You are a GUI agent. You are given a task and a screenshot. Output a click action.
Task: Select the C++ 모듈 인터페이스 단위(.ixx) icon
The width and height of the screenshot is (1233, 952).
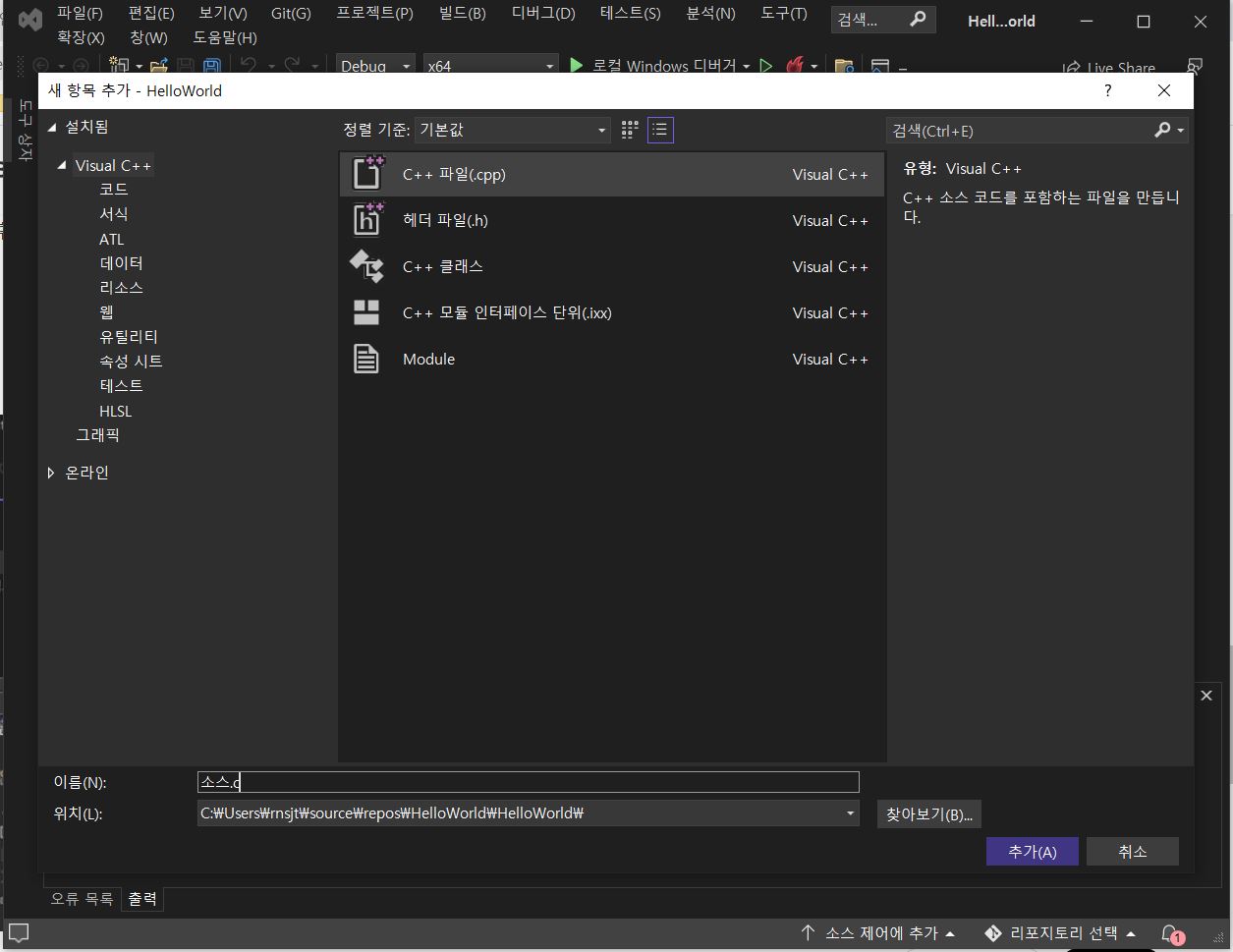click(366, 312)
